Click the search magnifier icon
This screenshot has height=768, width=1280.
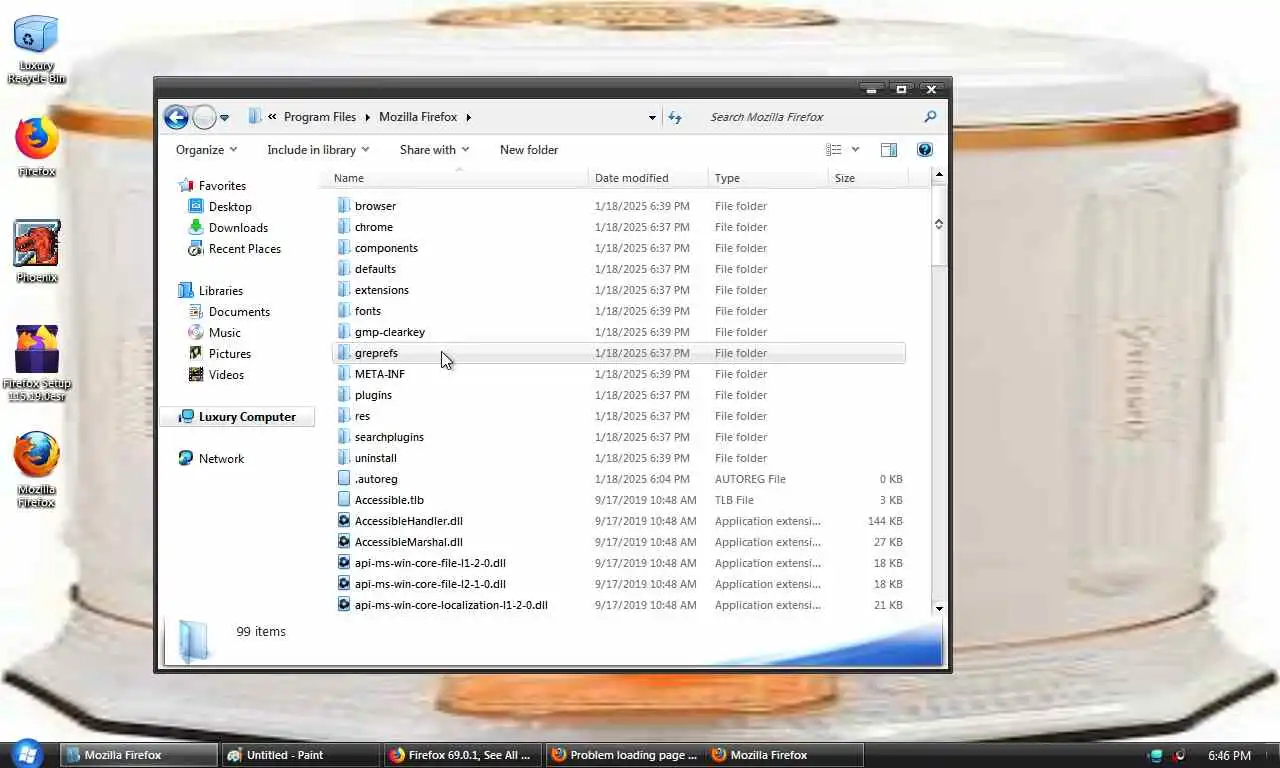tap(930, 117)
